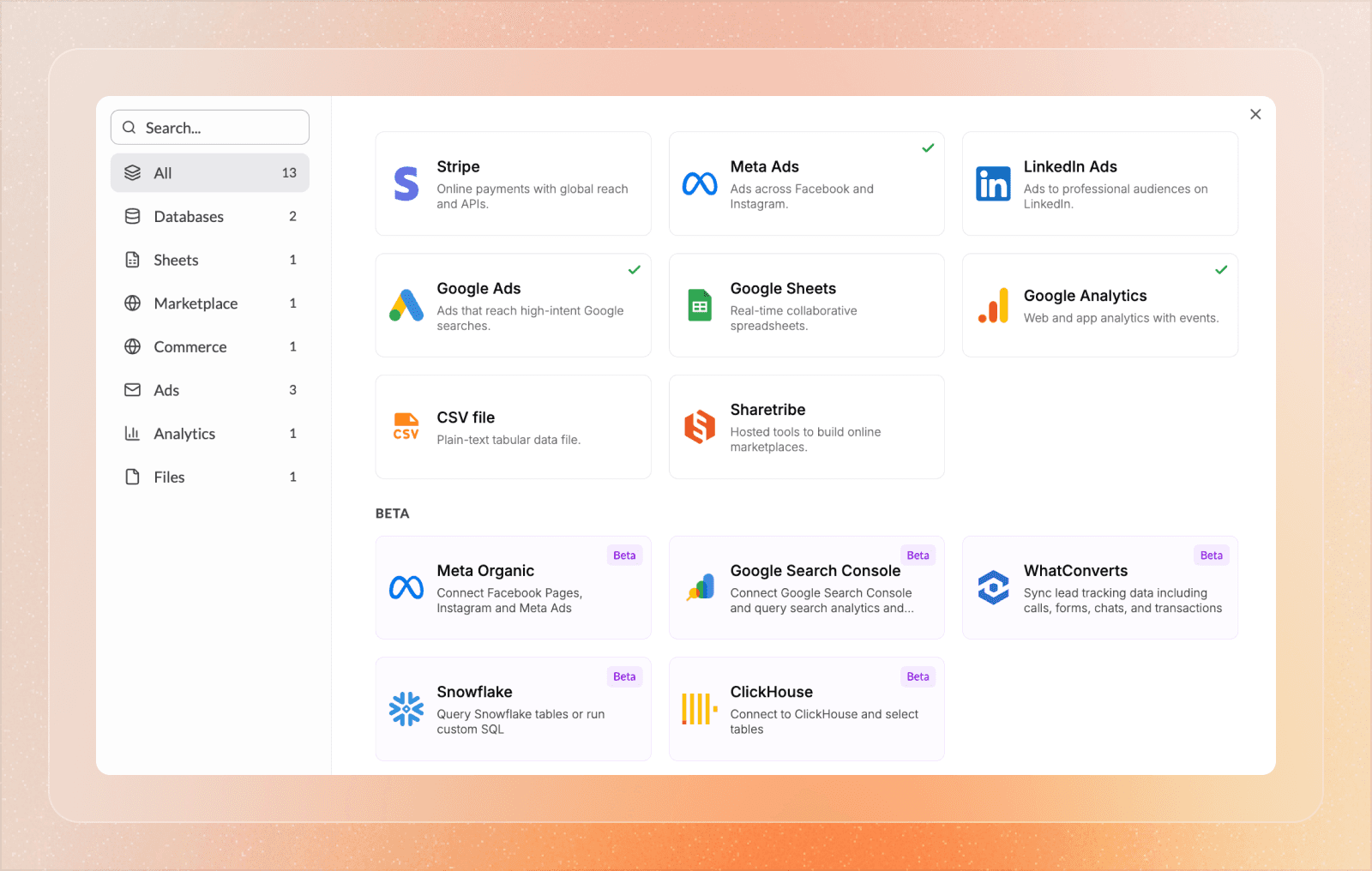Click the Google Ads logo icon
Screen dimensions: 1372x871
coord(406,305)
